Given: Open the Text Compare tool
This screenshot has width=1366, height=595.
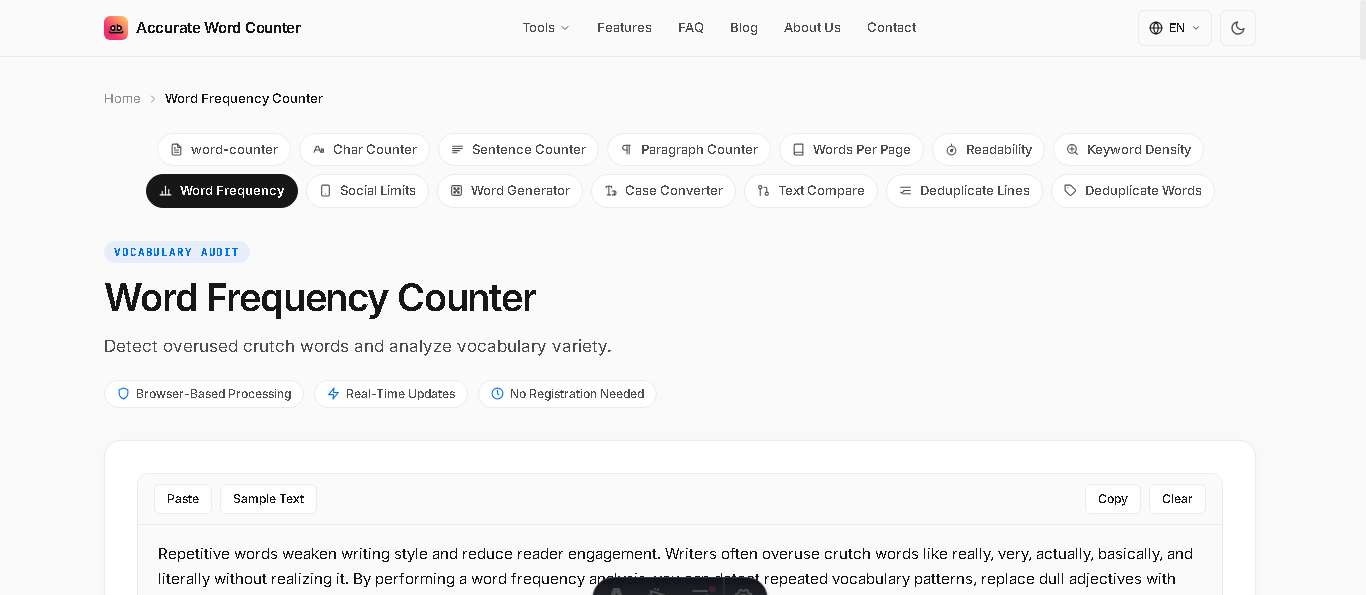Looking at the screenshot, I should [x=811, y=190].
